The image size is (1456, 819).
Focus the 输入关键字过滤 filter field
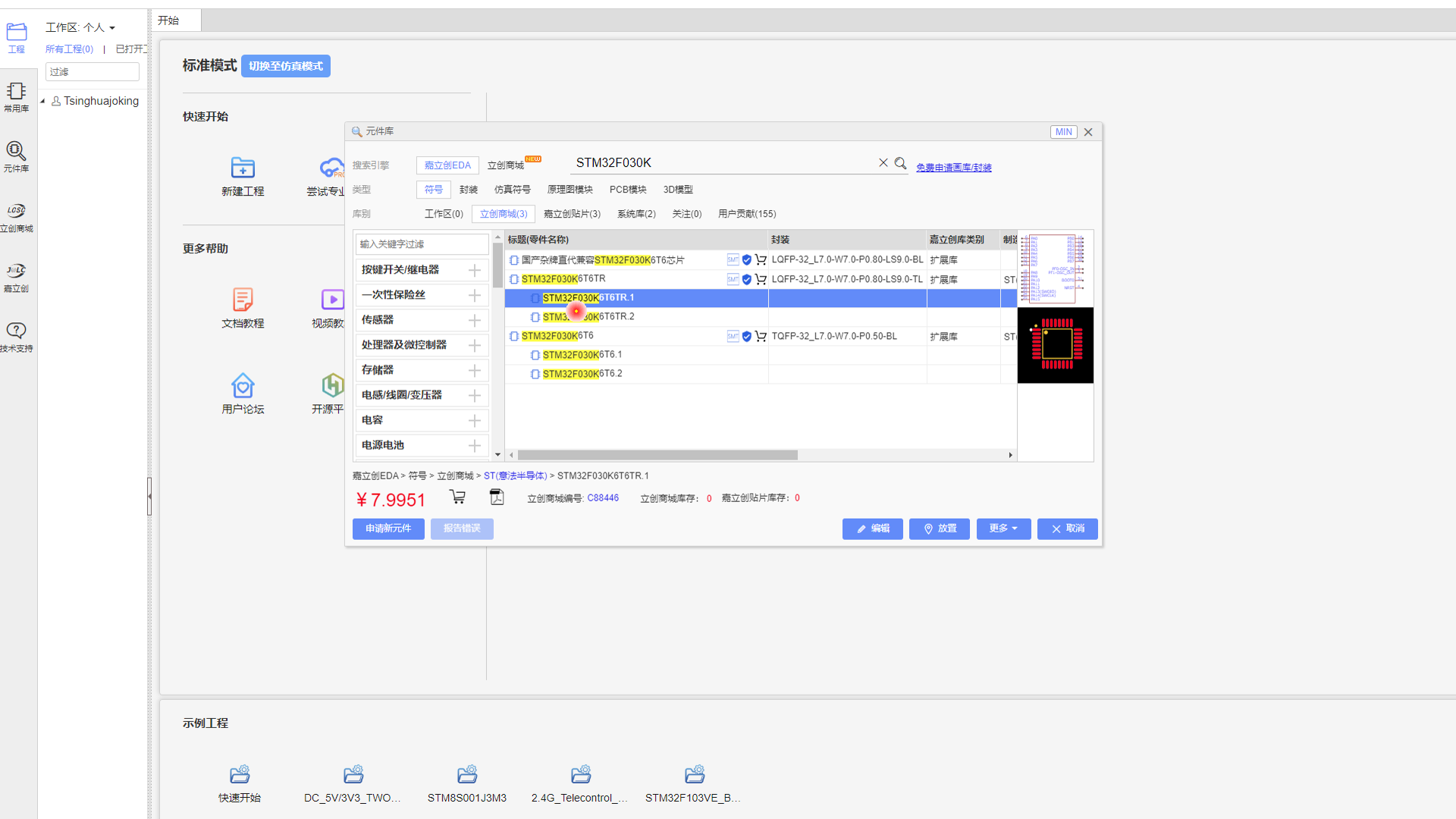(x=422, y=244)
